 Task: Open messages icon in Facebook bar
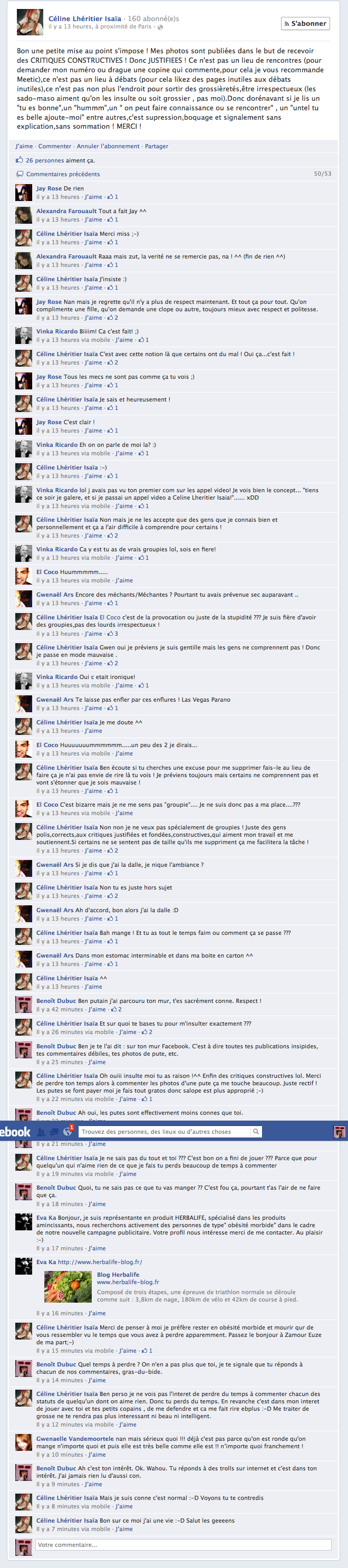pos(55,1132)
